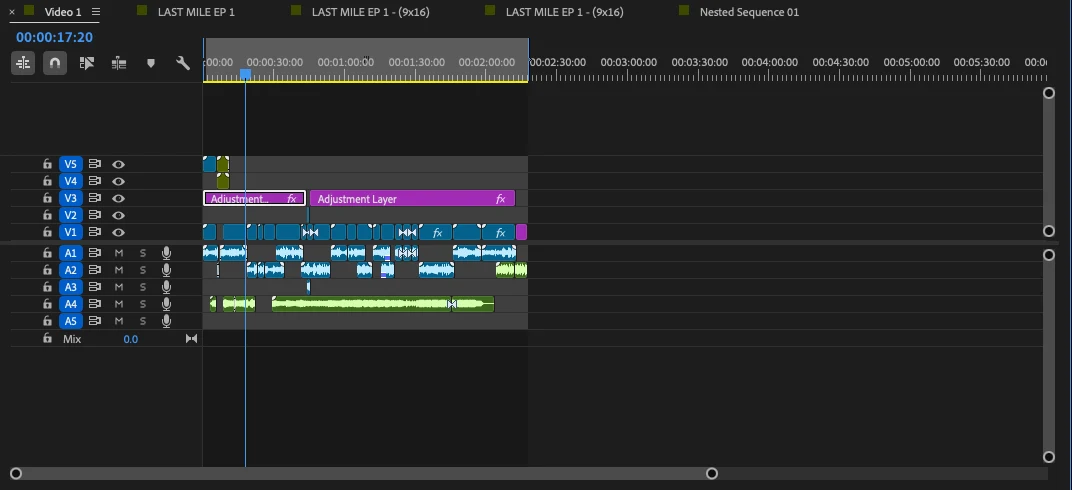The width and height of the screenshot is (1072, 490).
Task: Open the Video 1 panel menu
Action: point(96,12)
